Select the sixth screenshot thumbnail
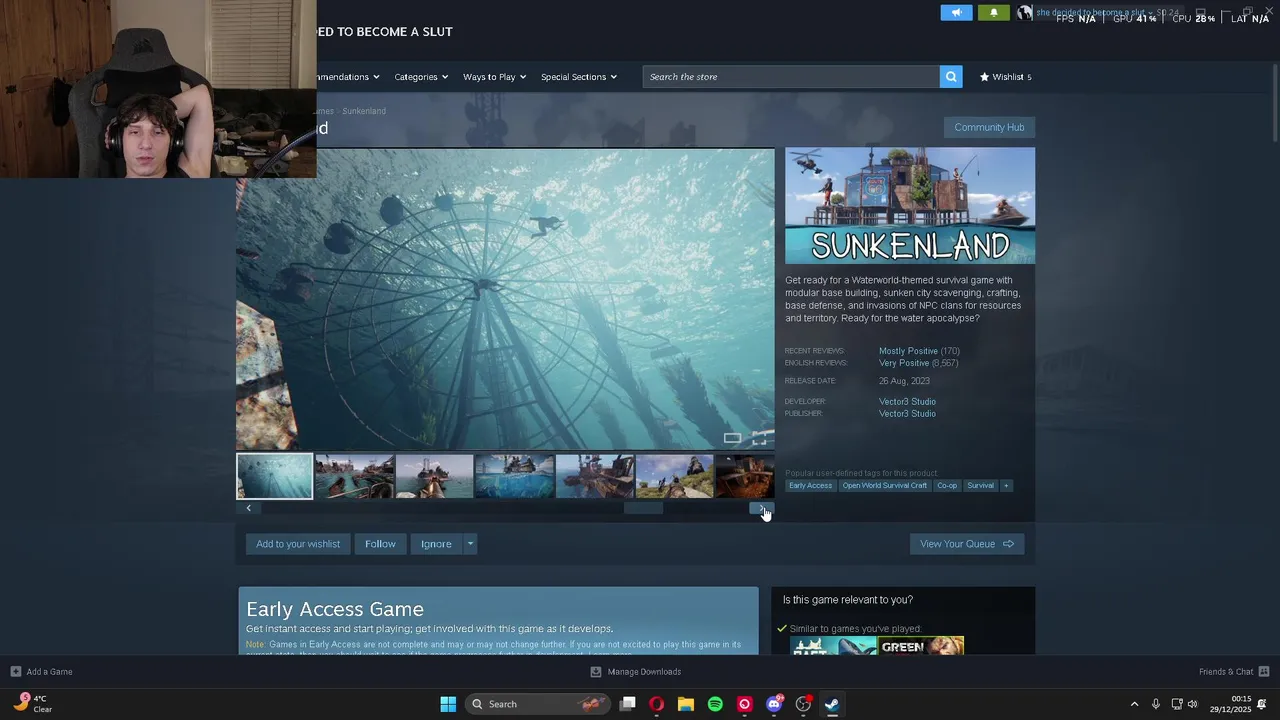Screen dimensions: 1280x720 click(x=674, y=476)
